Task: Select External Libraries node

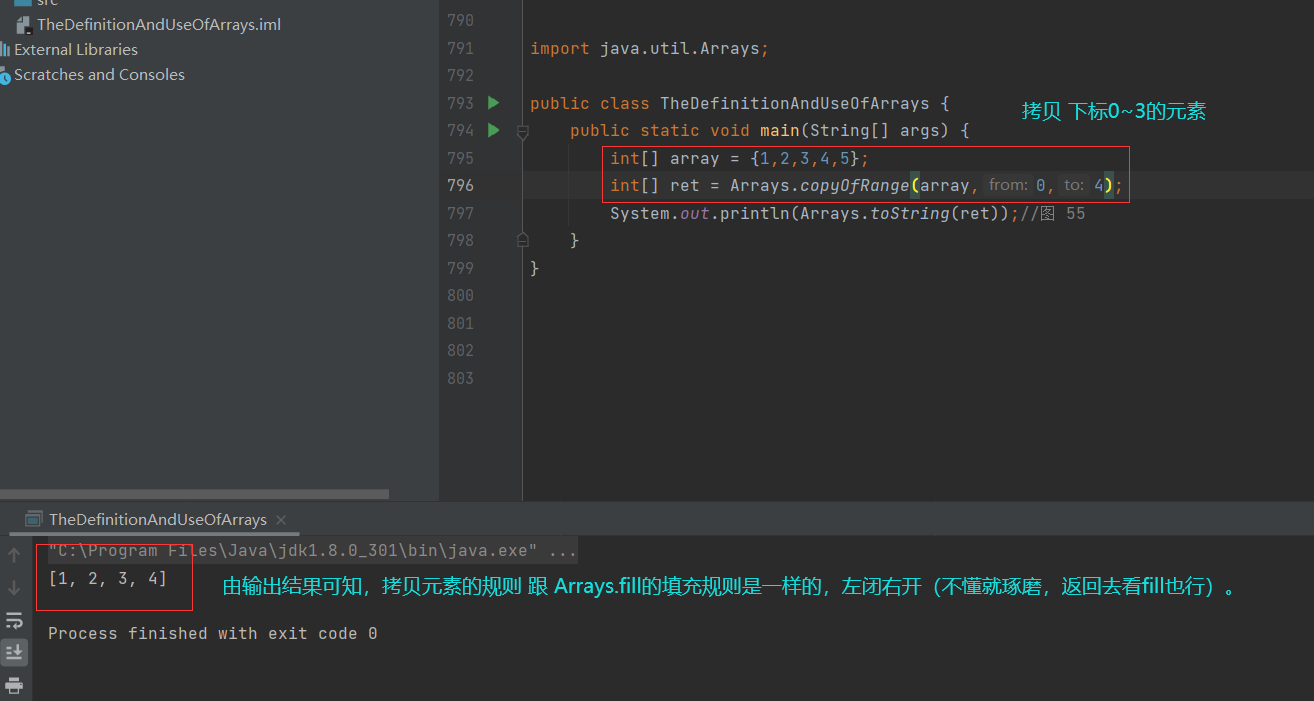Action: 76,49
